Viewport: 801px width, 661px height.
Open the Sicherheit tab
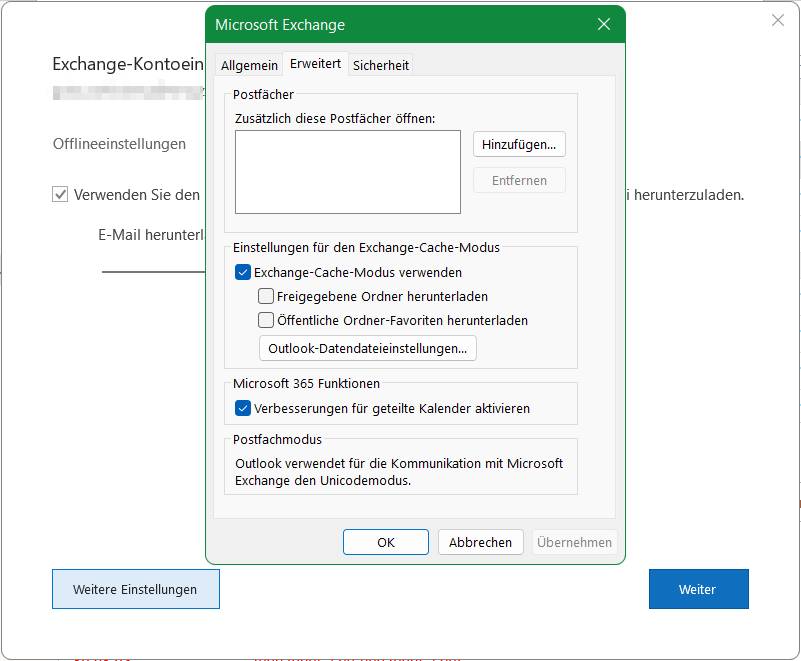tap(381, 63)
